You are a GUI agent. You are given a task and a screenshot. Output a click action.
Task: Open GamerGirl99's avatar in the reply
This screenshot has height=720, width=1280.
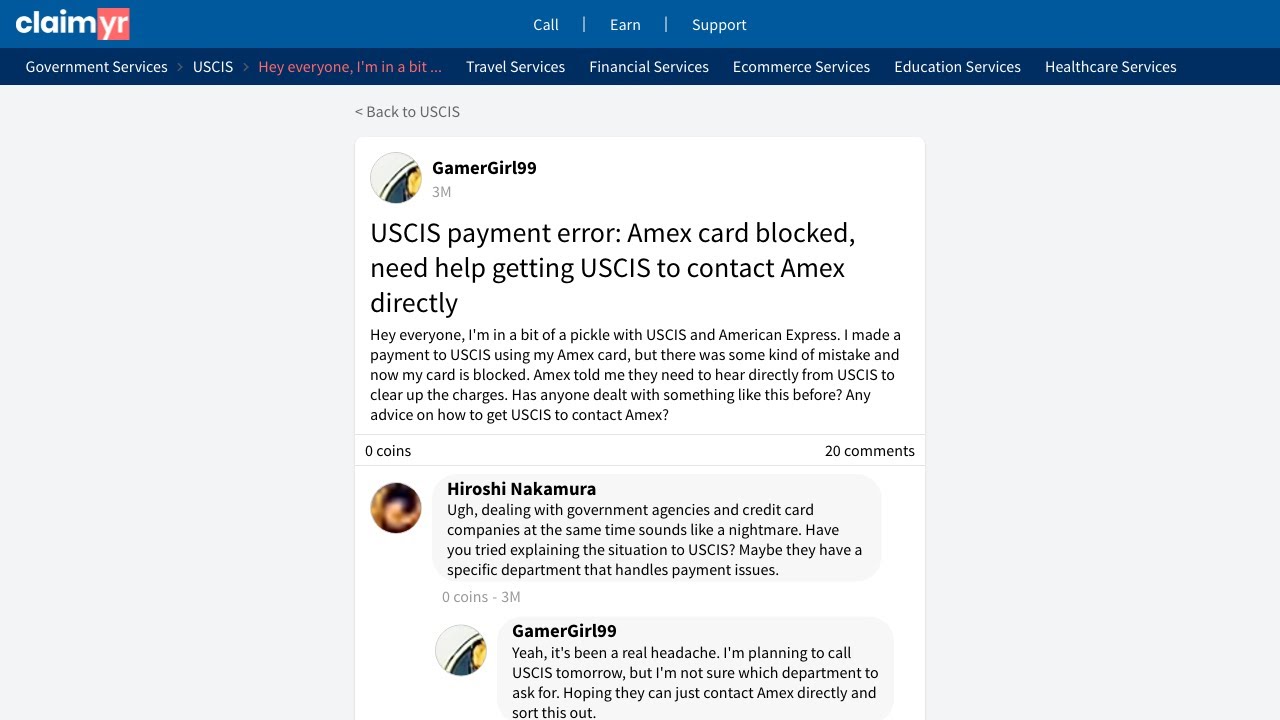(461, 650)
